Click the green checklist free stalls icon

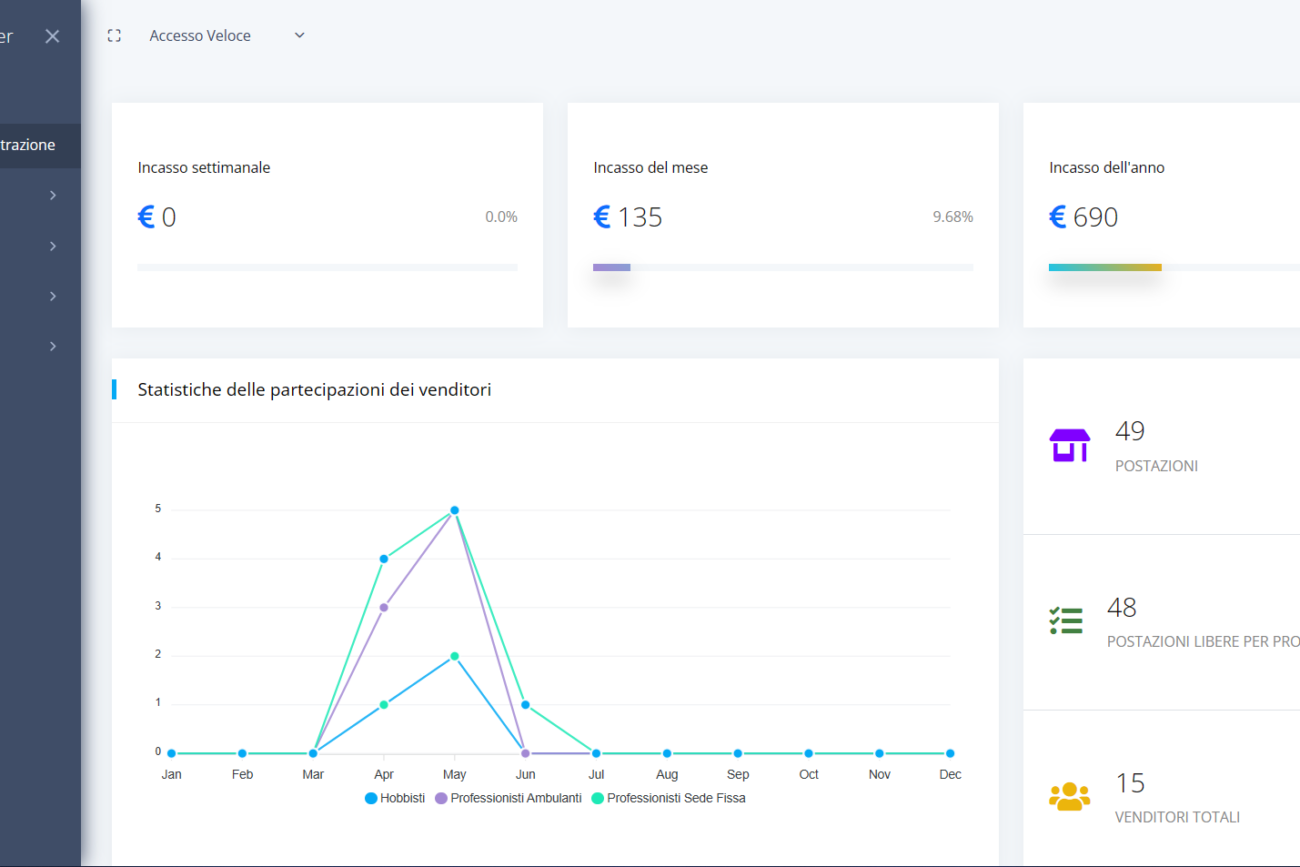(1066, 621)
